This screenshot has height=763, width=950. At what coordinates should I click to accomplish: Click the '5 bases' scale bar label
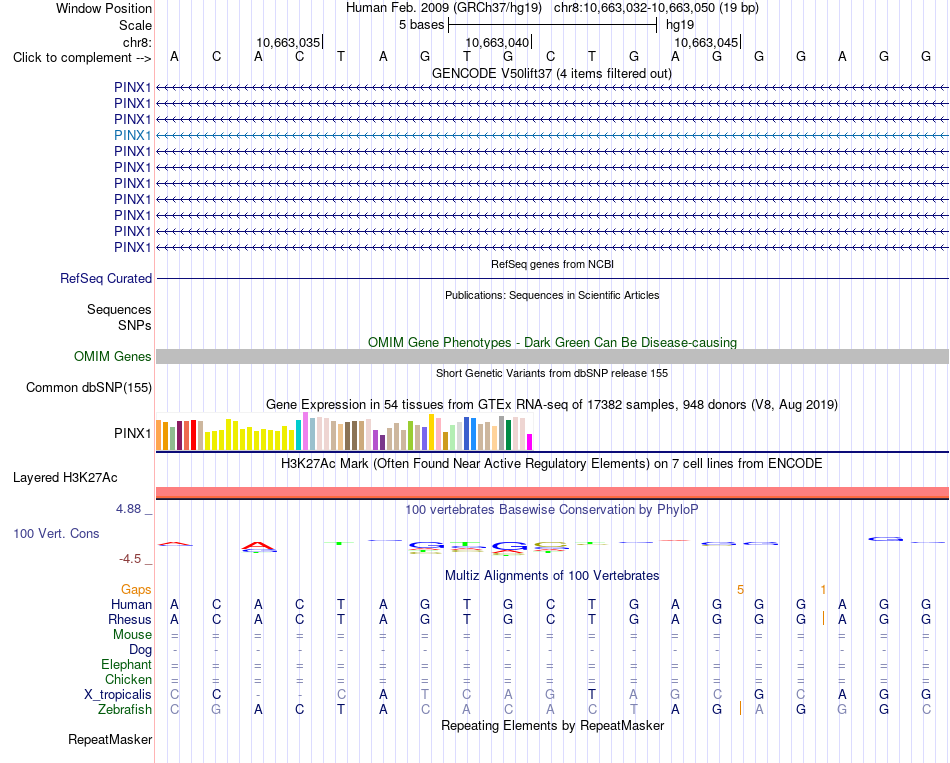tap(421, 25)
